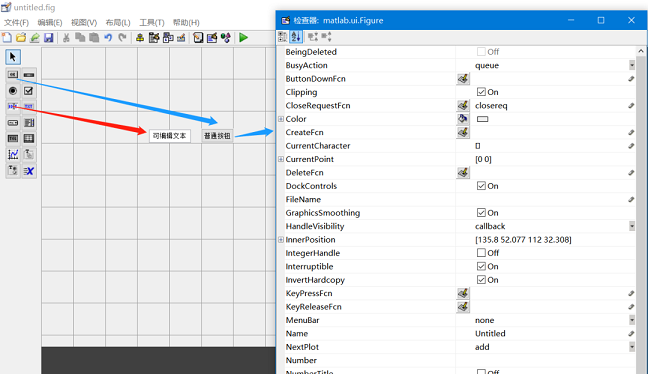648x374 pixels.
Task: Switch inspector to categorized view icon
Action: [283, 37]
